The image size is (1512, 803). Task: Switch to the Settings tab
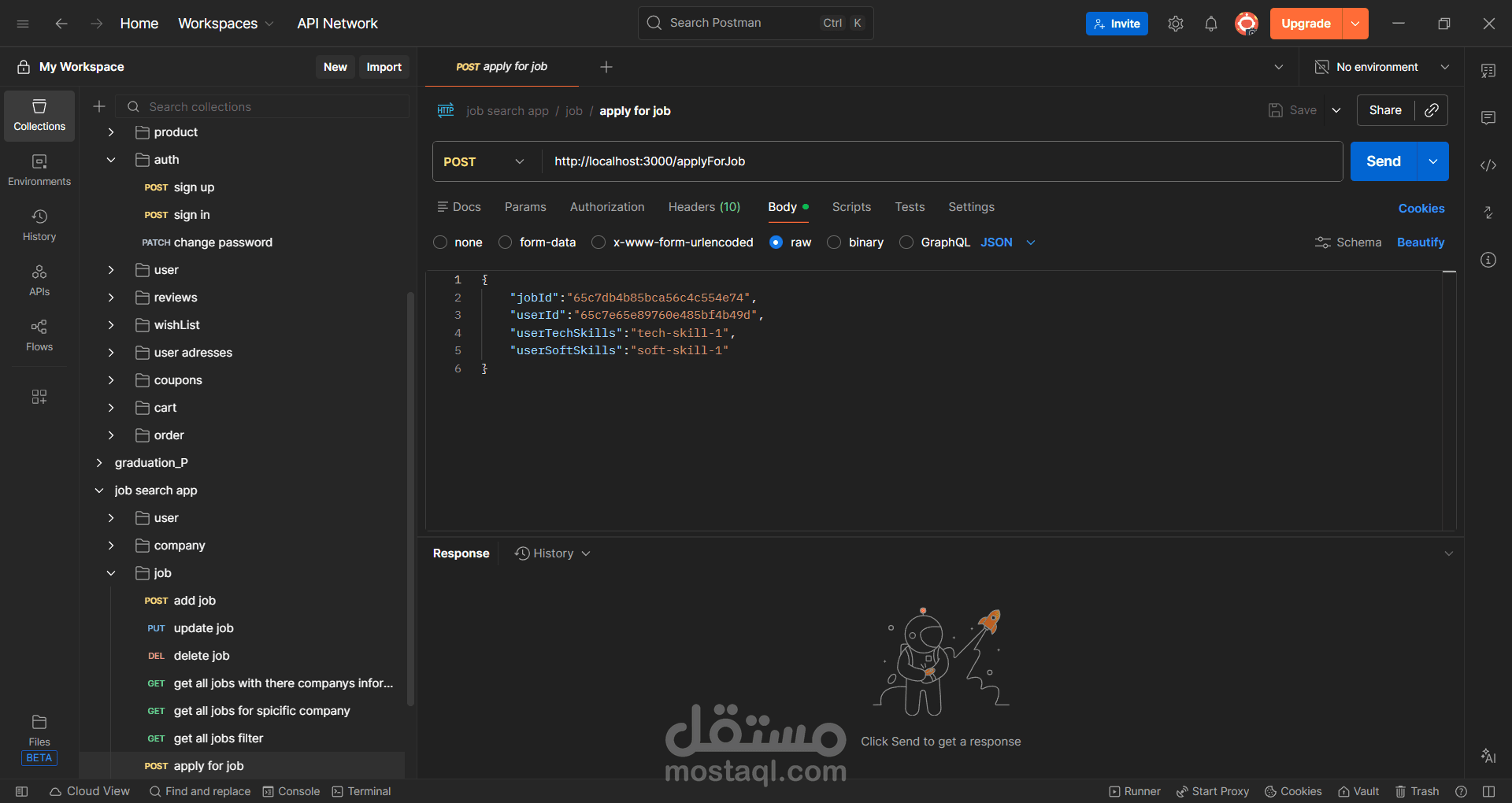point(971,207)
